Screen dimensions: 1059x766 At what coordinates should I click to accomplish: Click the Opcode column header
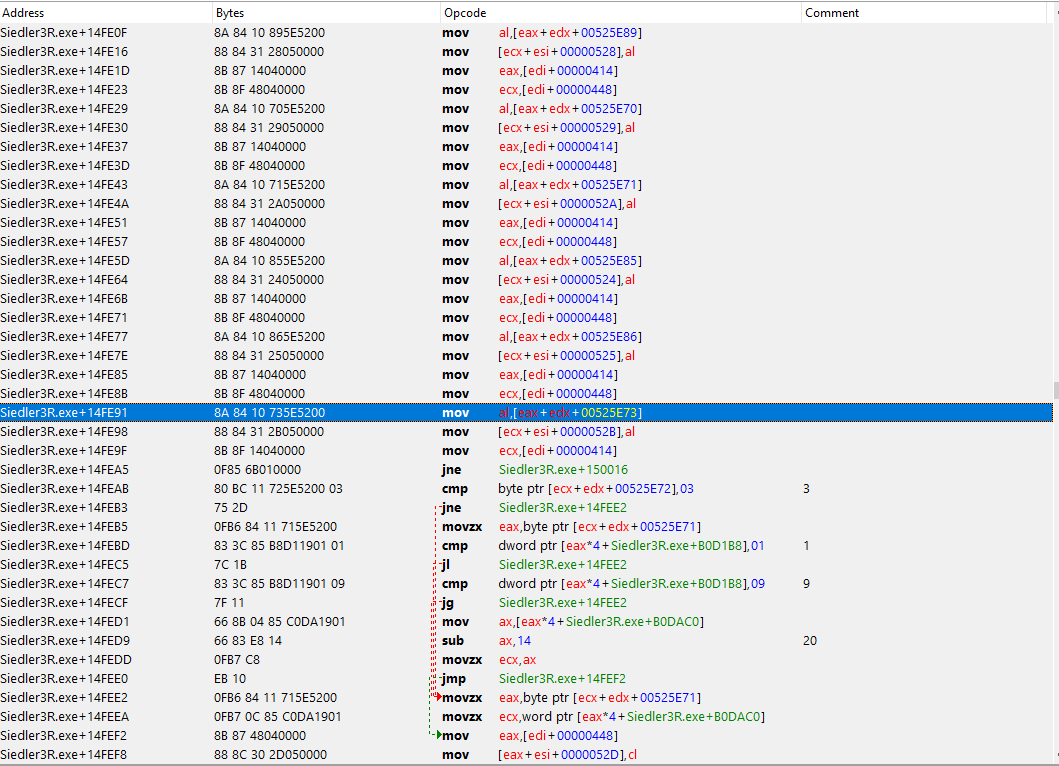(x=621, y=13)
